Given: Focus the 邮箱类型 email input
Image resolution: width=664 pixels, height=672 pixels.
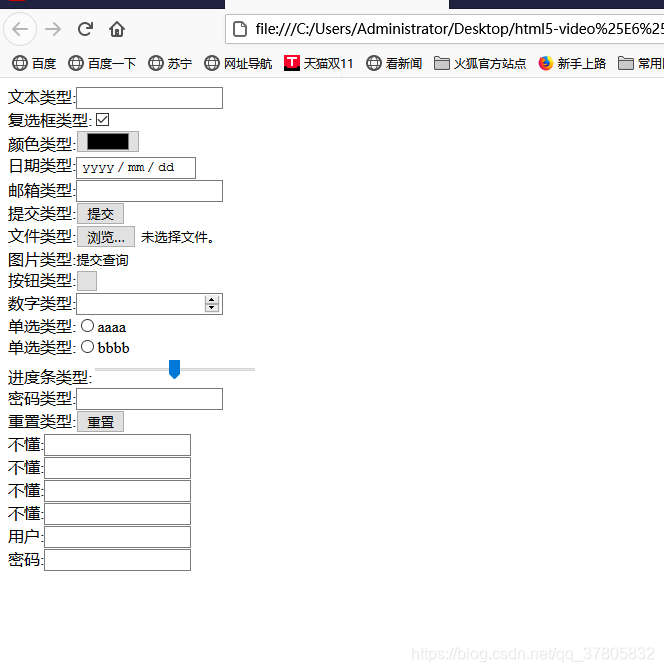Looking at the screenshot, I should [x=149, y=191].
